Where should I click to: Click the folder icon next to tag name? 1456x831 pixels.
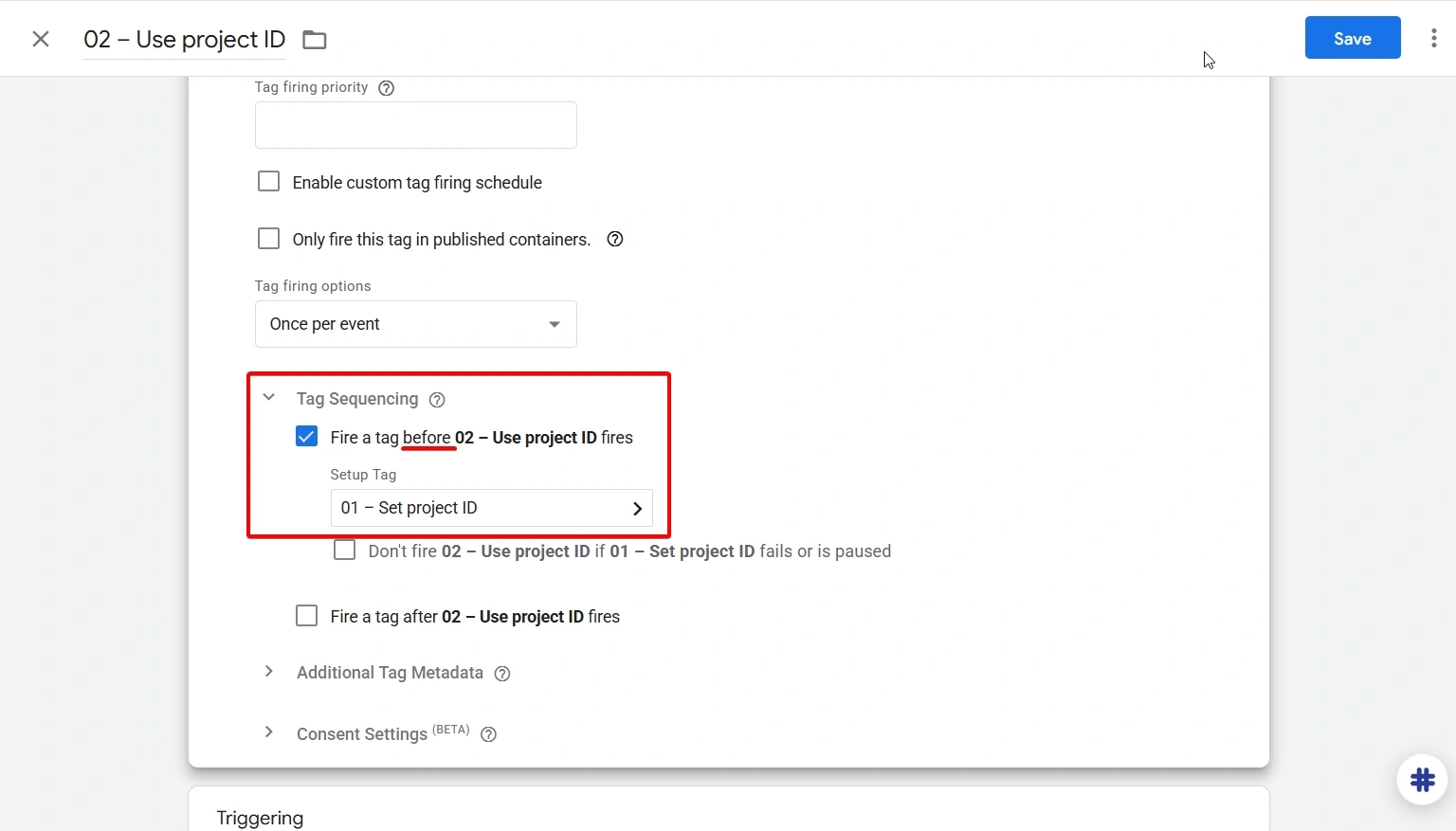[x=315, y=40]
